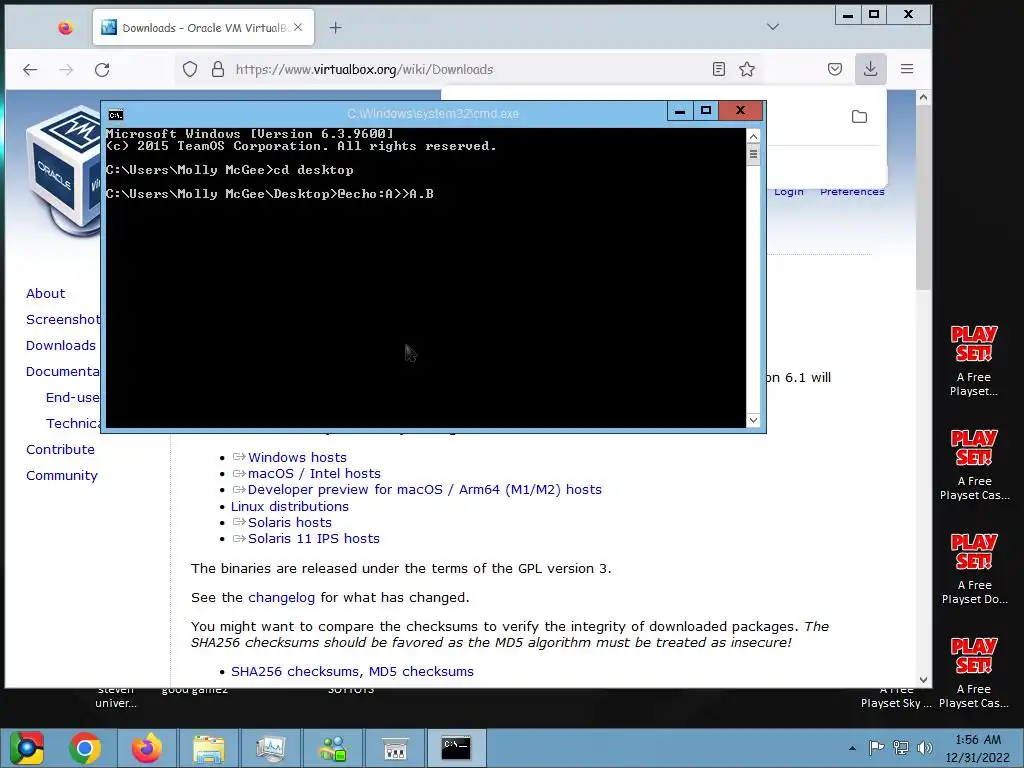Viewport: 1024px width, 768px height.
Task: Open Downloads link in sidebar
Action: 61,345
